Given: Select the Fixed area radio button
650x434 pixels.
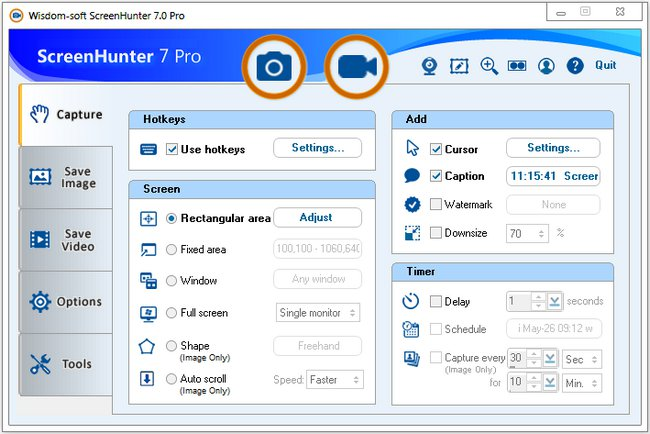Looking at the screenshot, I should (172, 250).
